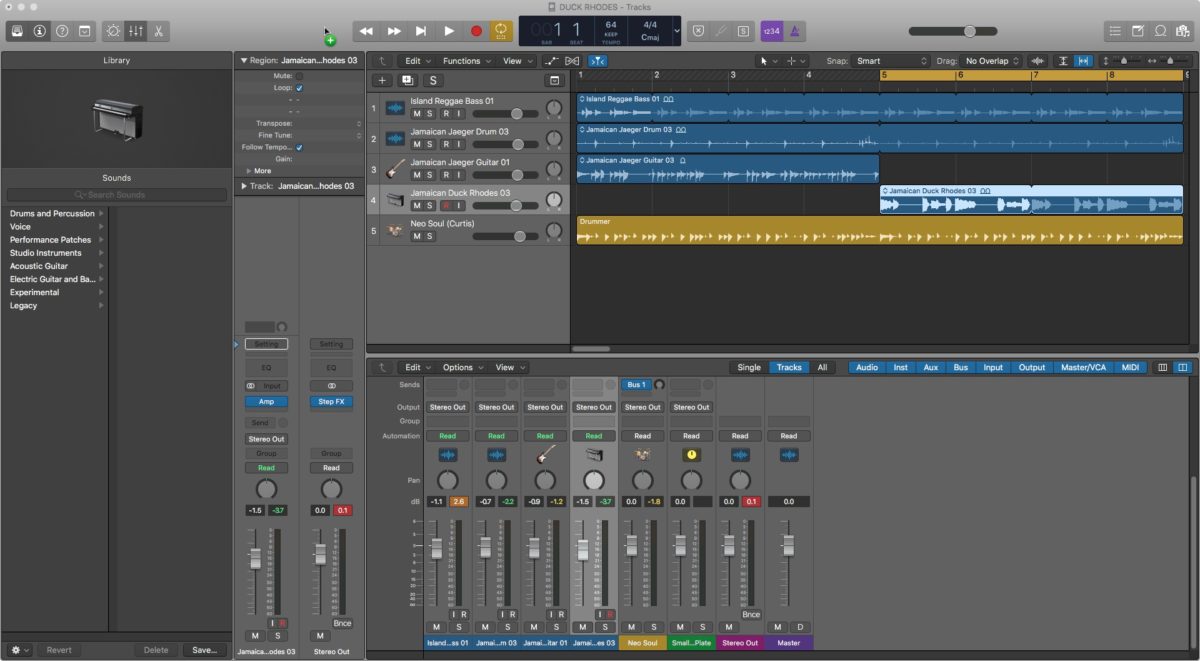Toggle the purple Metronome button

click(x=795, y=31)
